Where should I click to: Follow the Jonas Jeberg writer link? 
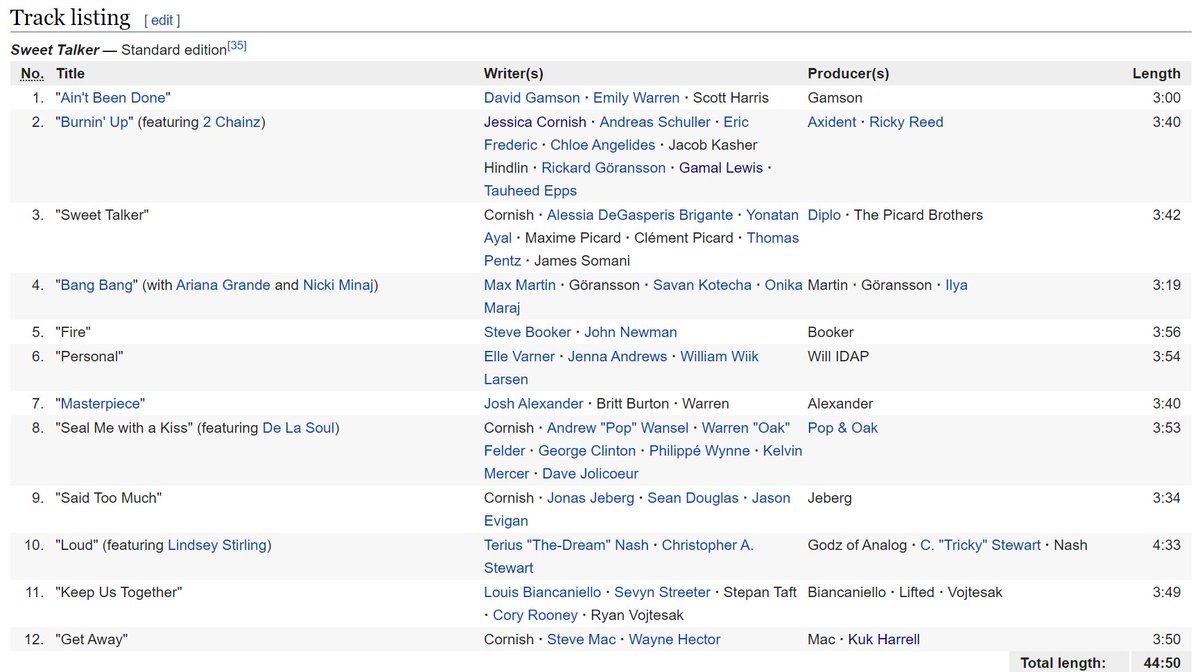(x=591, y=498)
